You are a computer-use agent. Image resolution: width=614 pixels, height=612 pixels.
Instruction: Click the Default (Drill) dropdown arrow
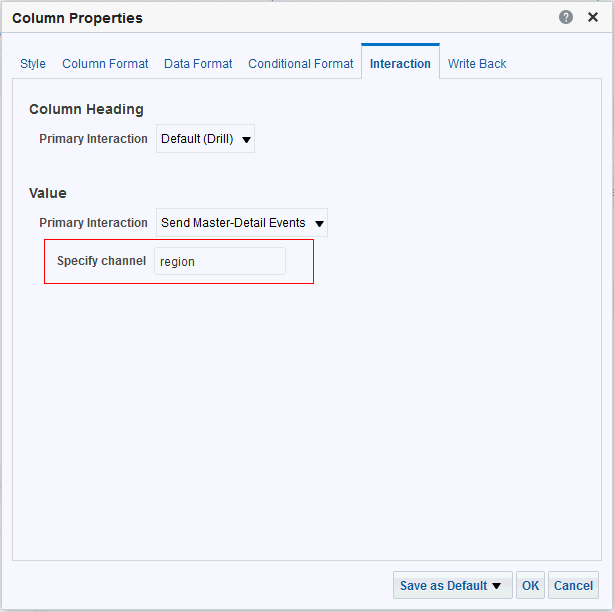(246, 140)
